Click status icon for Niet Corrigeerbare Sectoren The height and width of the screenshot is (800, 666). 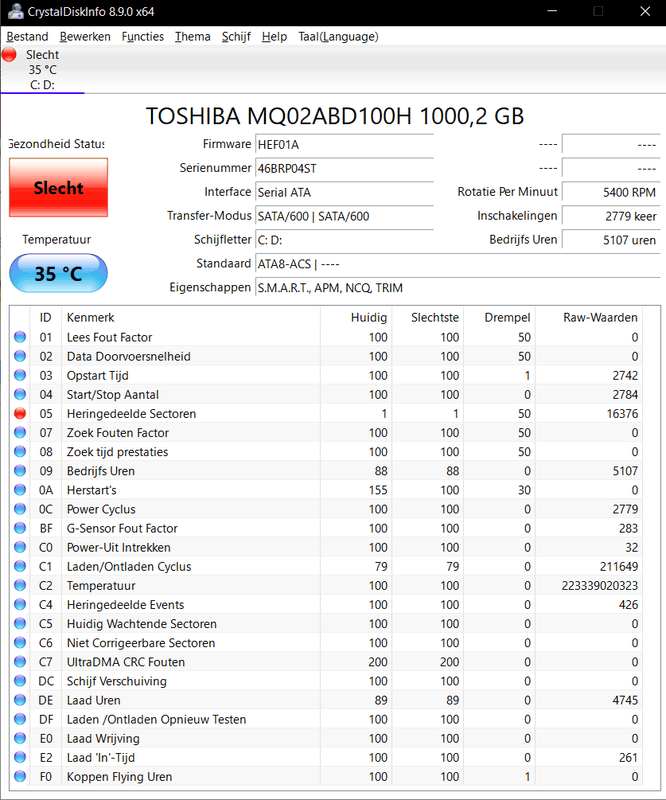pos(20,642)
